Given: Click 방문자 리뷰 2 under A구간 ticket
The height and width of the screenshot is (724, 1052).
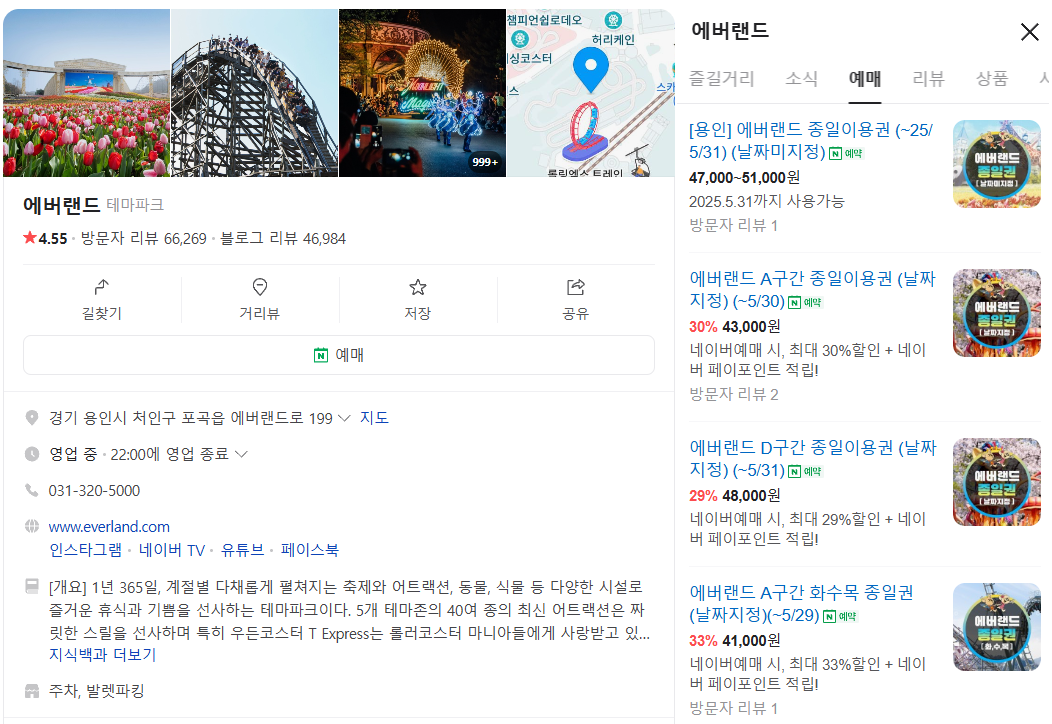Looking at the screenshot, I should point(734,395).
